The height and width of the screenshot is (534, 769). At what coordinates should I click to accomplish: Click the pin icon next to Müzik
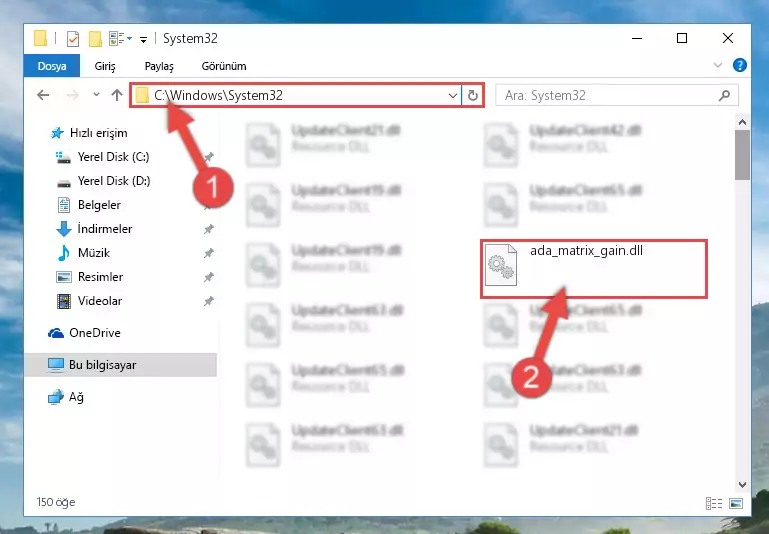209,253
